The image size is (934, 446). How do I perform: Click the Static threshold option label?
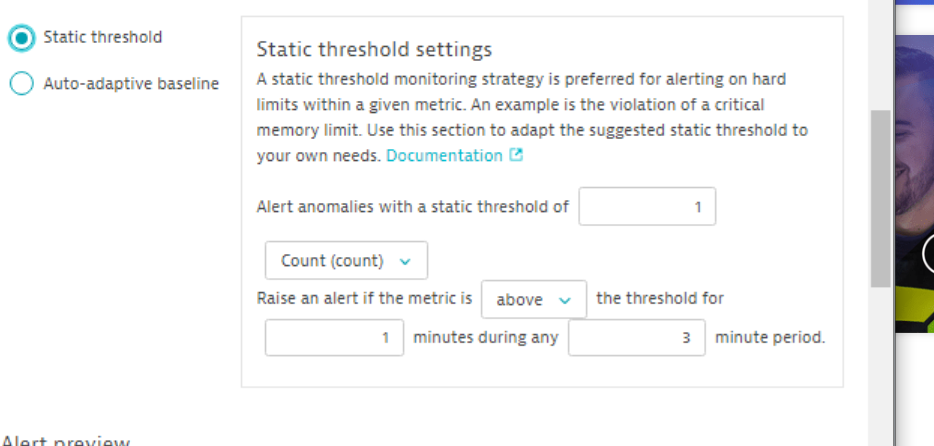pos(102,37)
